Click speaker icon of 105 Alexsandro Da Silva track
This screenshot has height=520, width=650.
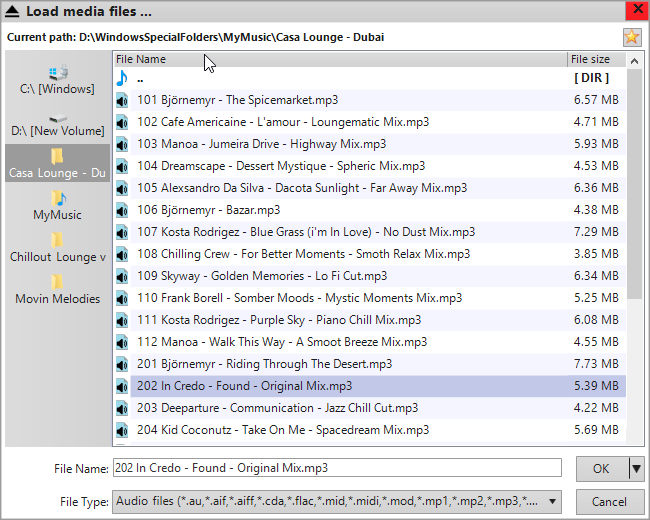coord(122,188)
